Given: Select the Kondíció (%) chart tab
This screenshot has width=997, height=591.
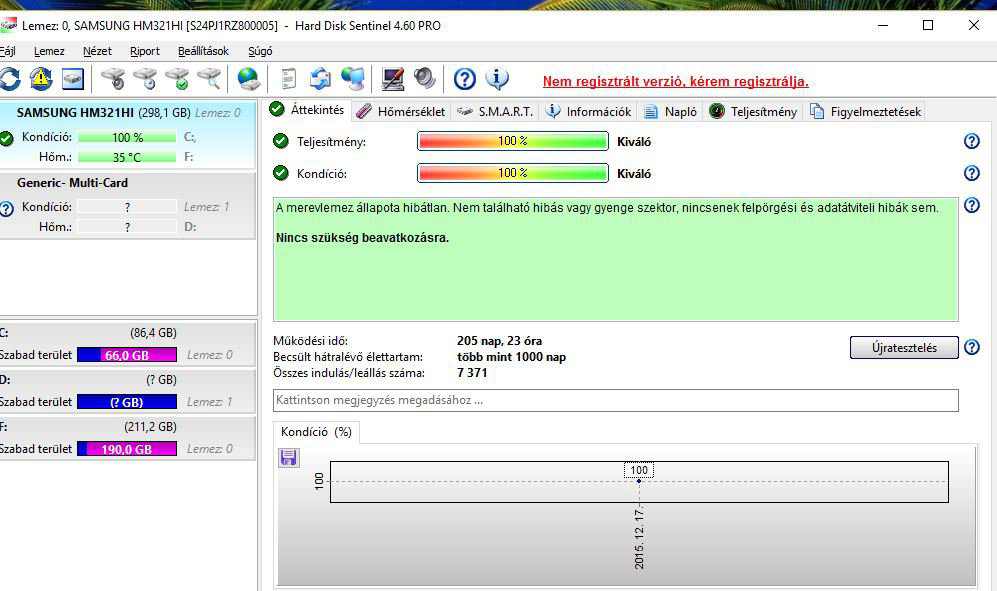Looking at the screenshot, I should click(316, 432).
